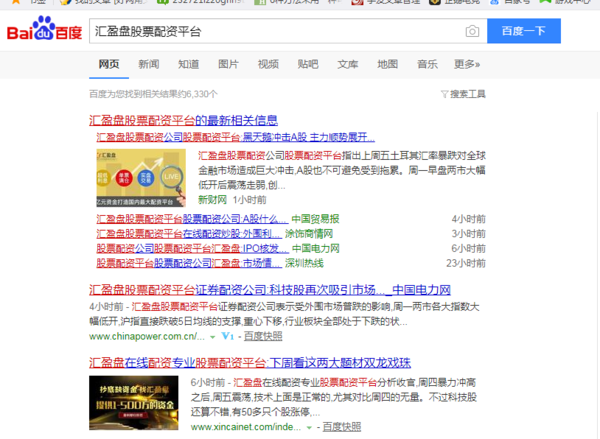Open news link ending A股什么...
Viewport: 600px width, 439px height.
click(x=192, y=219)
